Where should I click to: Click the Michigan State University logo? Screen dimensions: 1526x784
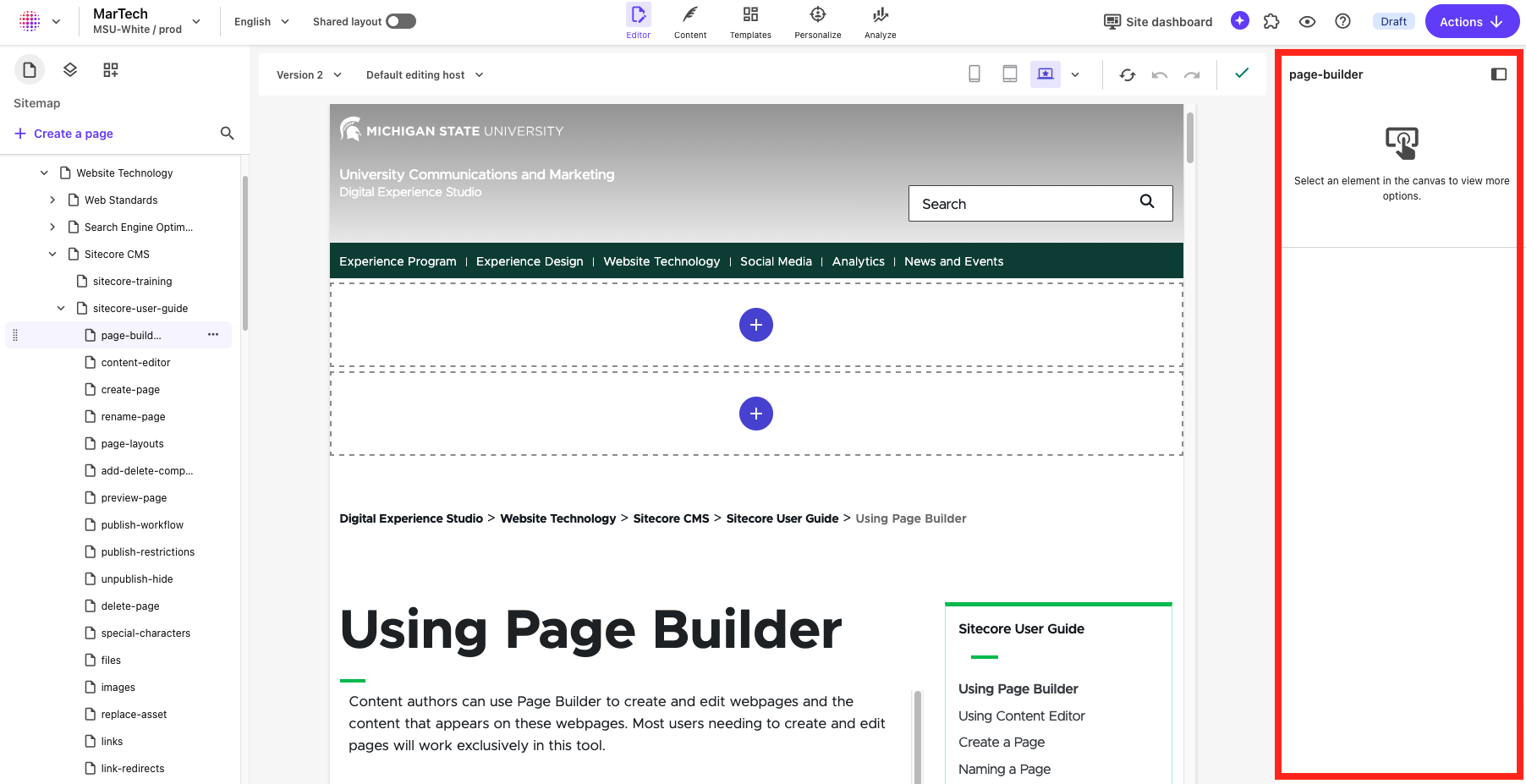coord(451,129)
